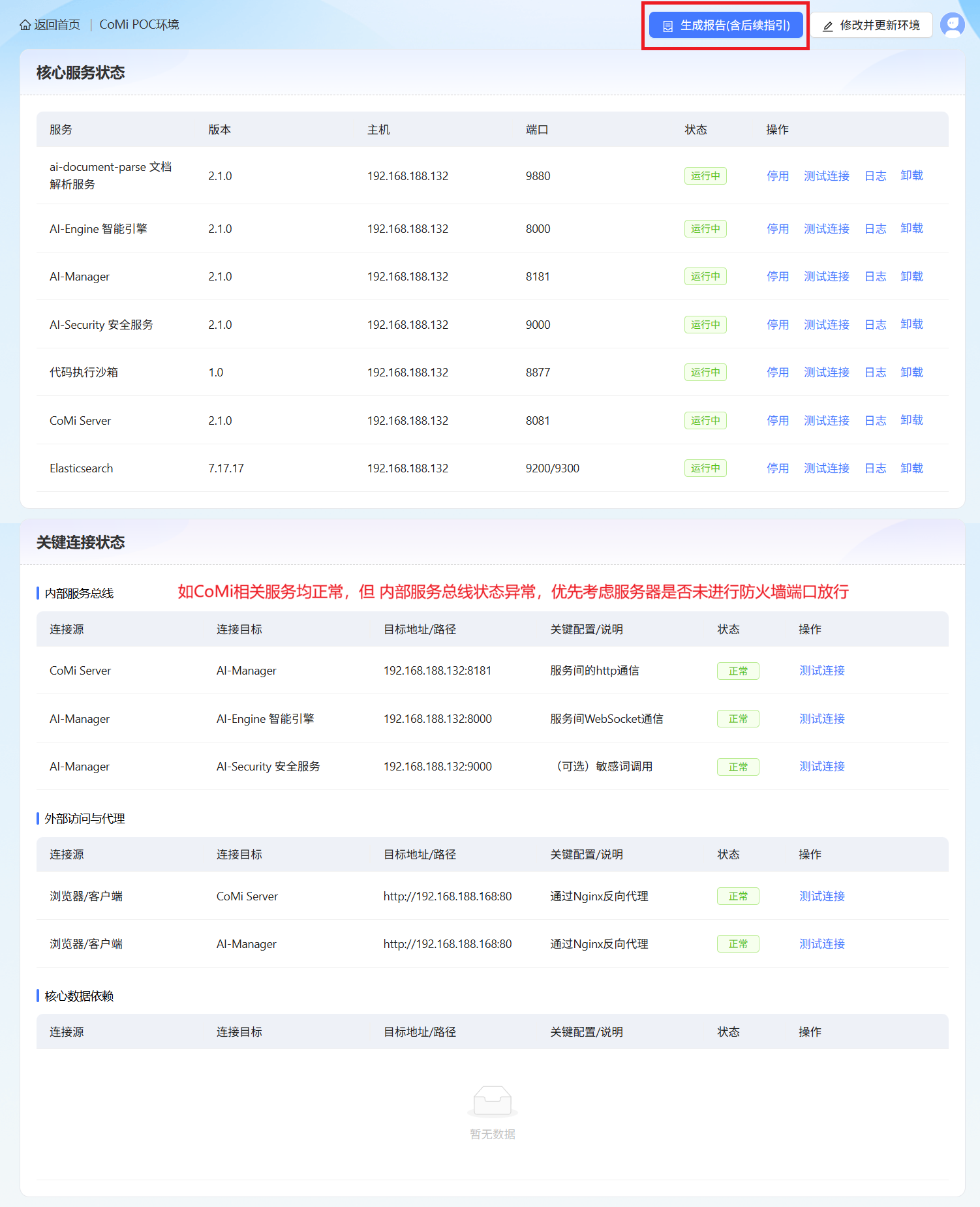View 日志 for Elasticsearch
Image resolution: width=980 pixels, height=1207 pixels.
(876, 468)
